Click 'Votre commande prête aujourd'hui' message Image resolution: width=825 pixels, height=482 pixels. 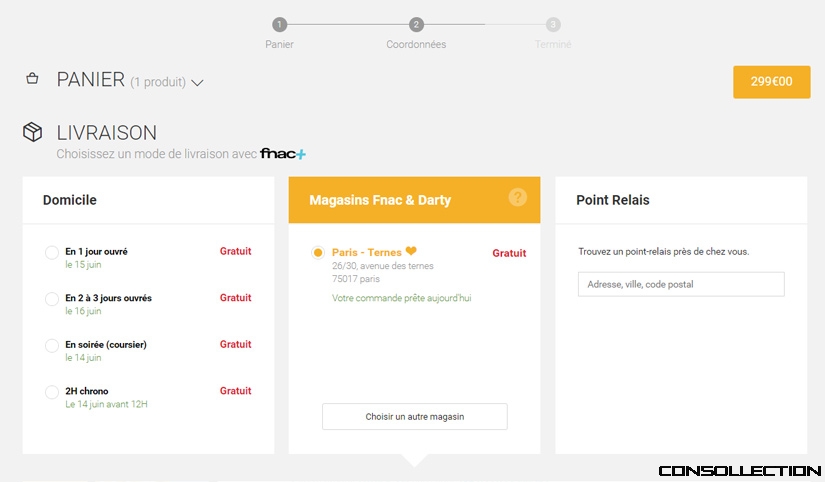401,298
